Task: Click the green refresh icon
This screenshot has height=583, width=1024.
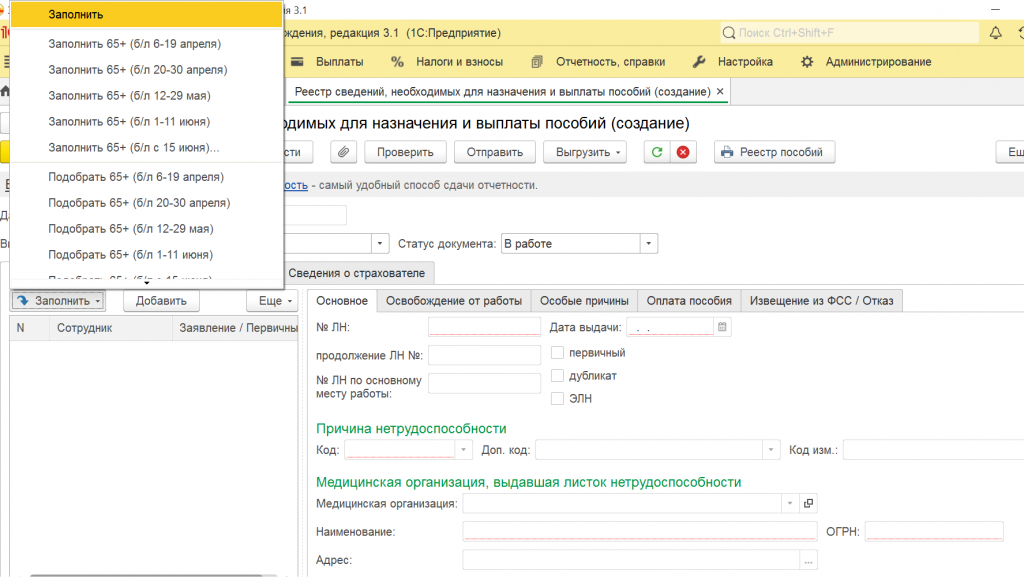Action: point(657,152)
